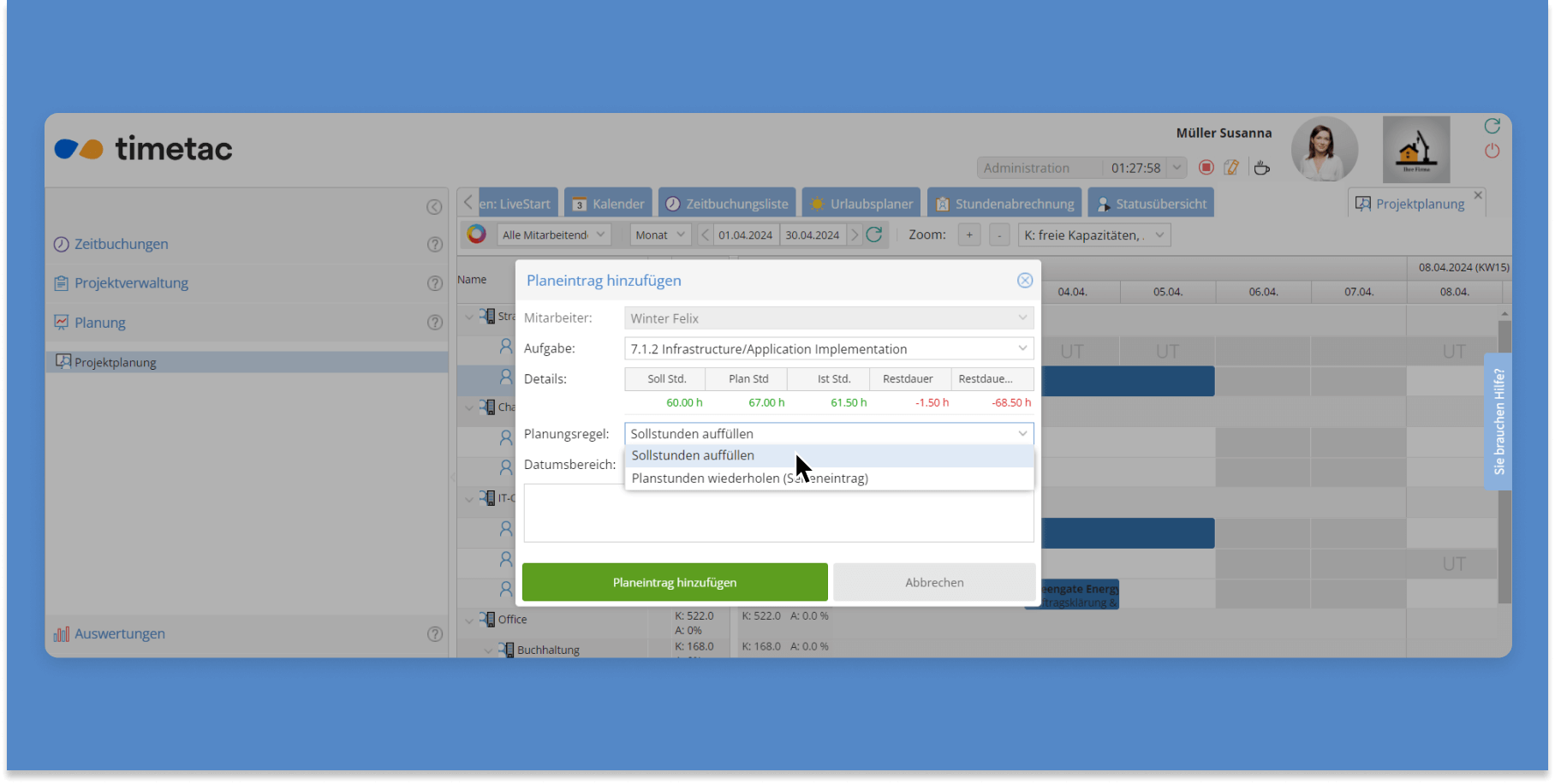The height and width of the screenshot is (784, 1555).
Task: Open the Stundenabrechnung tab
Action: pos(1004,204)
